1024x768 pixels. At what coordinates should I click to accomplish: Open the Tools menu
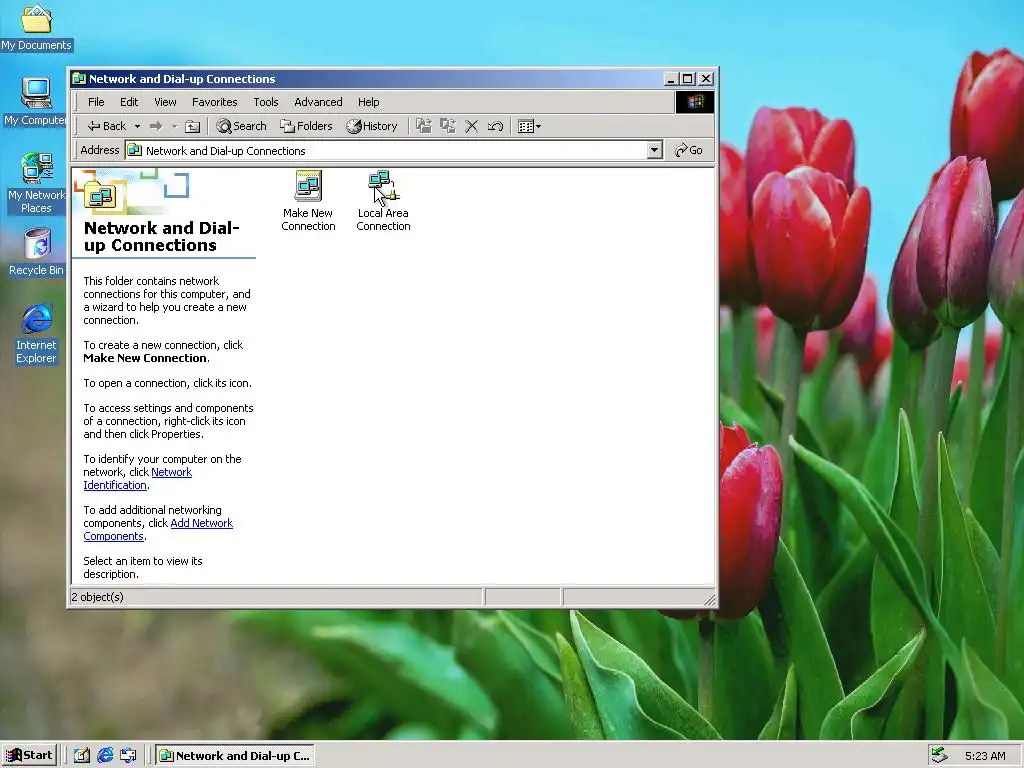(266, 102)
